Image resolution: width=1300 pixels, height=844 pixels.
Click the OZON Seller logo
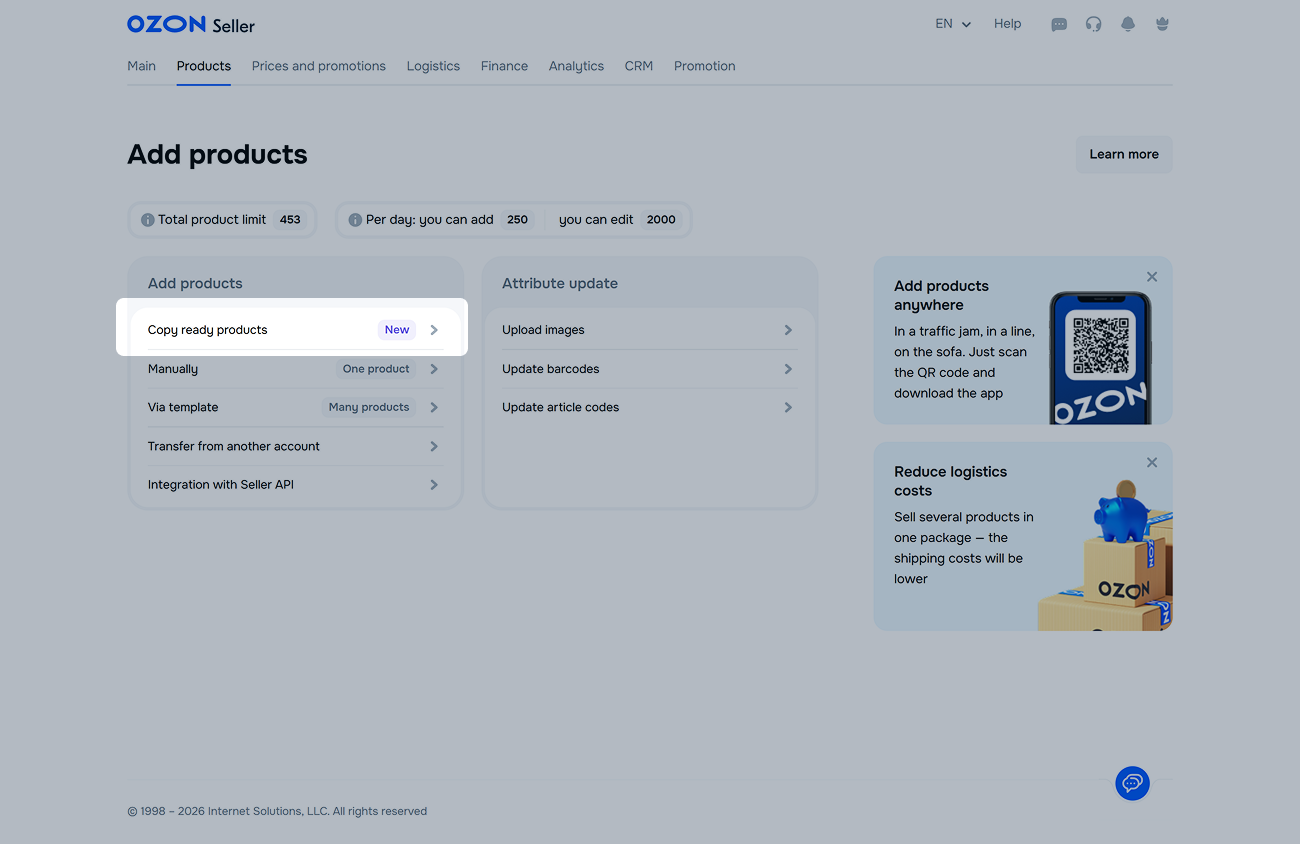(x=191, y=25)
